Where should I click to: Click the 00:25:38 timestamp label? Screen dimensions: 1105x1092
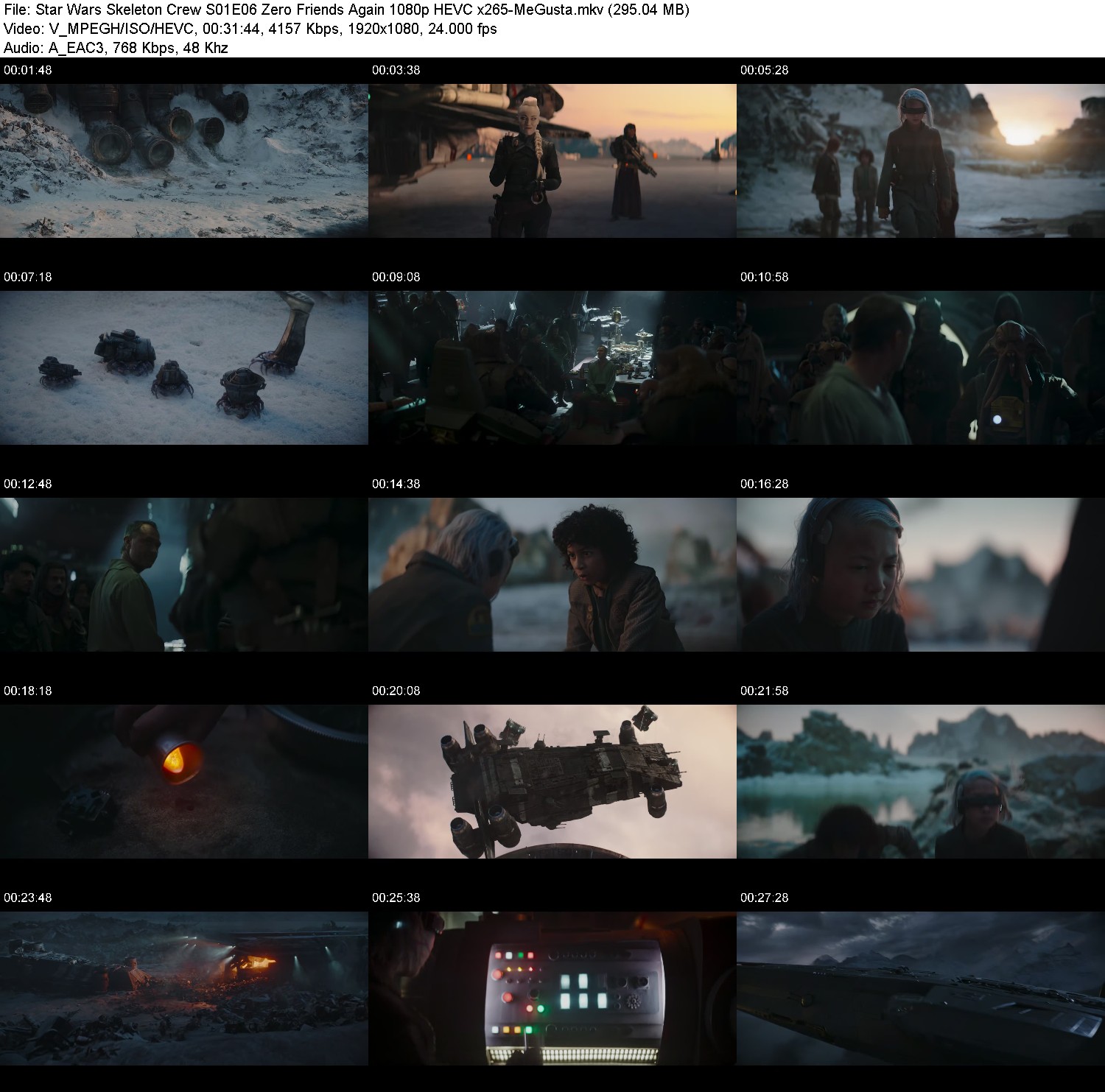pyautogui.click(x=396, y=898)
